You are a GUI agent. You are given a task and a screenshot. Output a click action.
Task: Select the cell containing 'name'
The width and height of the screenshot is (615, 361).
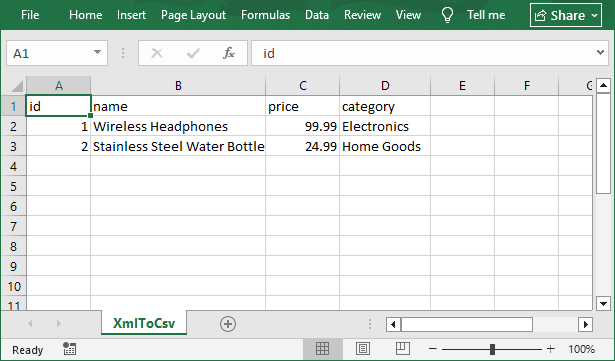pos(178,106)
